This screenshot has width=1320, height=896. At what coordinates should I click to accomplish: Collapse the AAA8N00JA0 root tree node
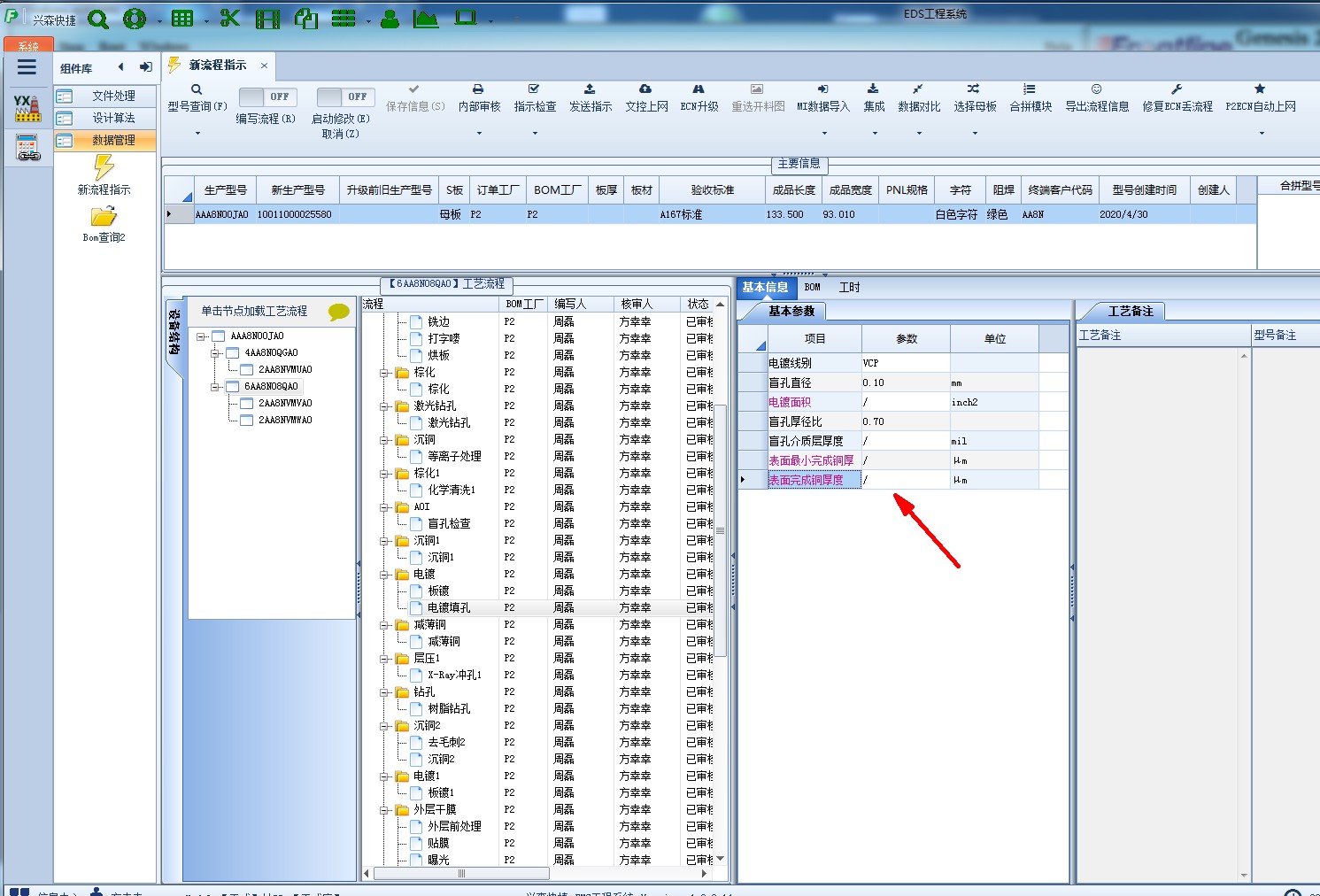tap(201, 336)
